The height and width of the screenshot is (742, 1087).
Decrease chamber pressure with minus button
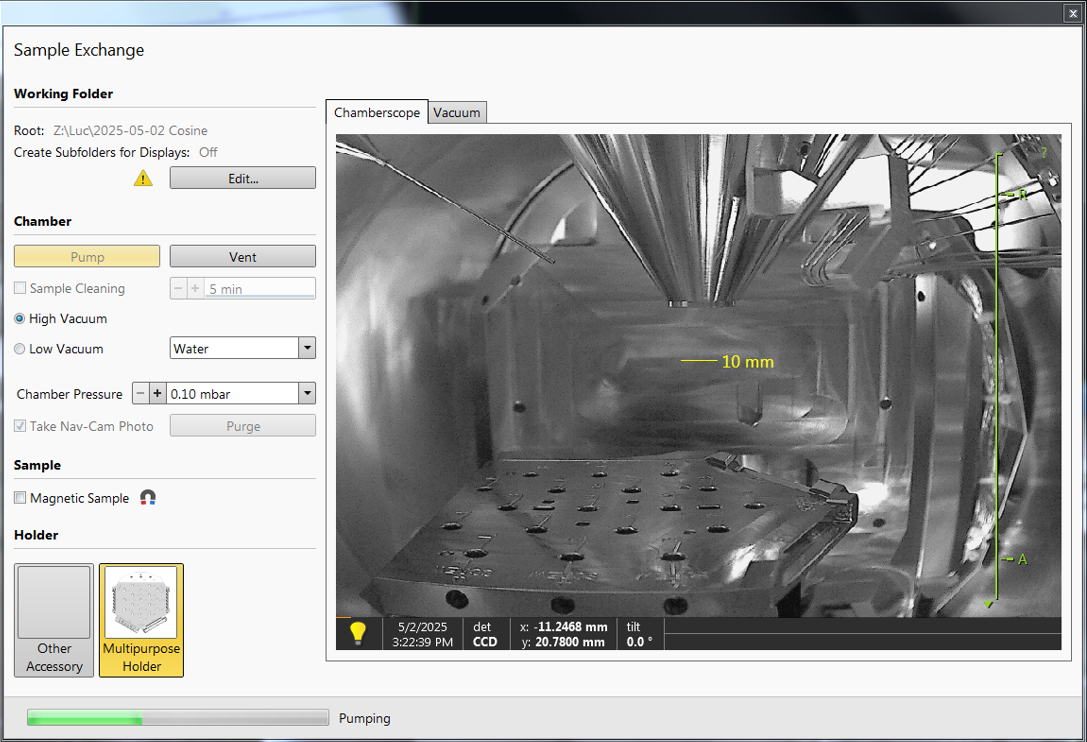pos(141,394)
